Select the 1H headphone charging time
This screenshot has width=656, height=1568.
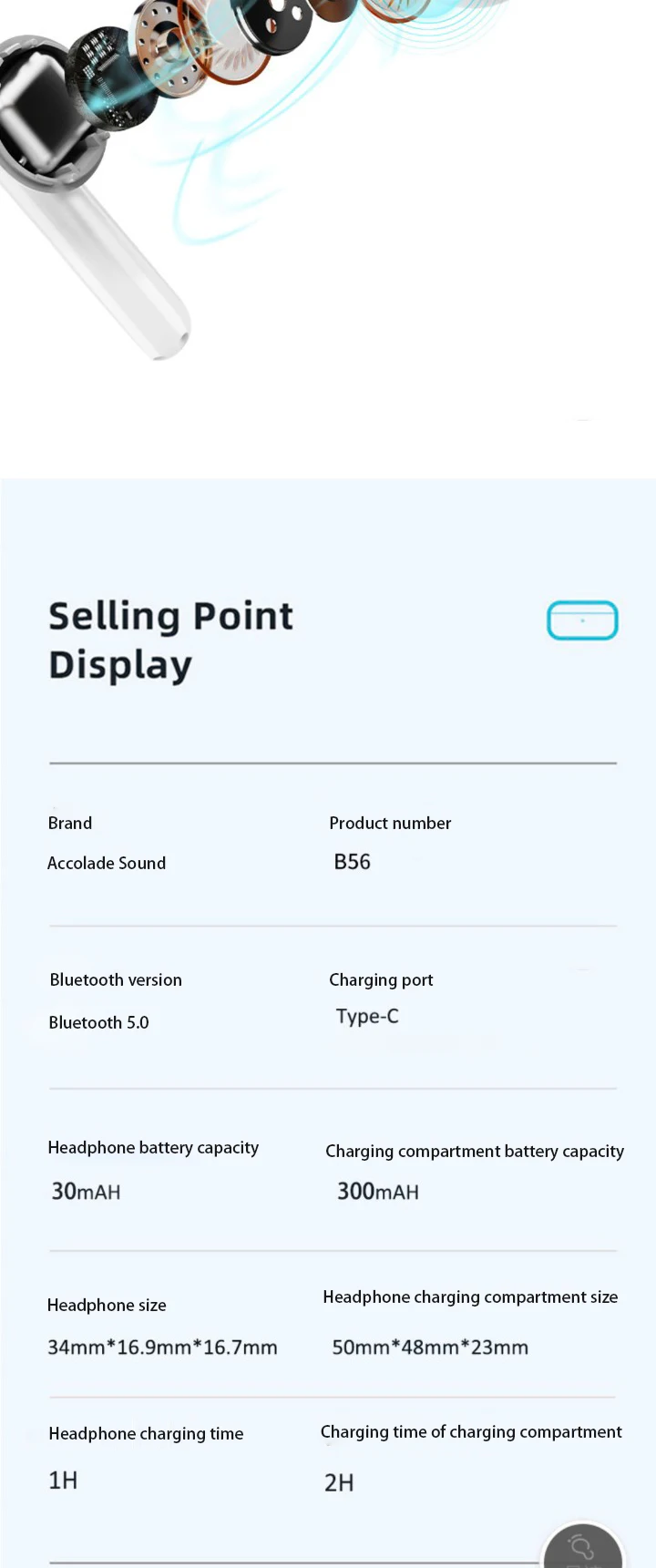pos(63,1480)
